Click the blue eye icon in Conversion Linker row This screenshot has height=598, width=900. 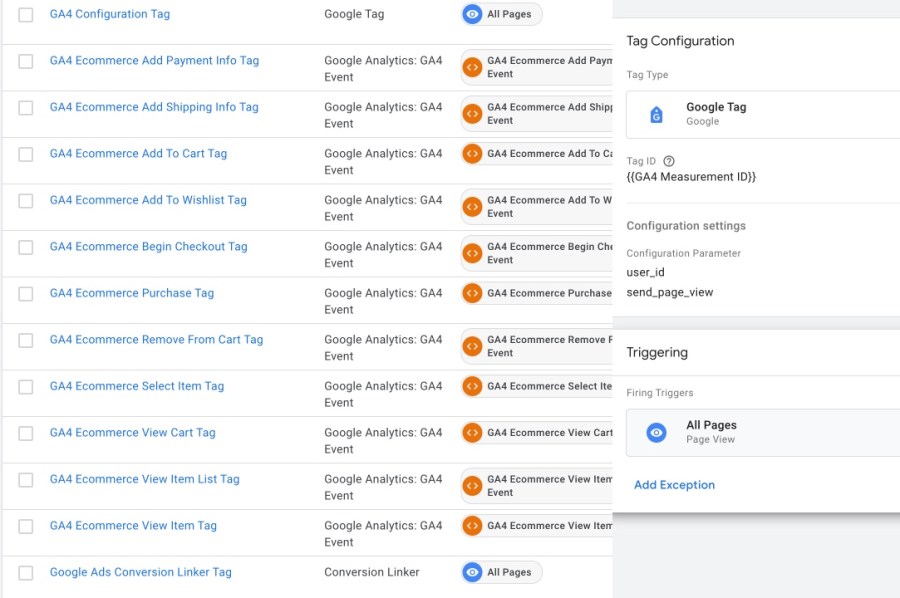pyautogui.click(x=472, y=572)
